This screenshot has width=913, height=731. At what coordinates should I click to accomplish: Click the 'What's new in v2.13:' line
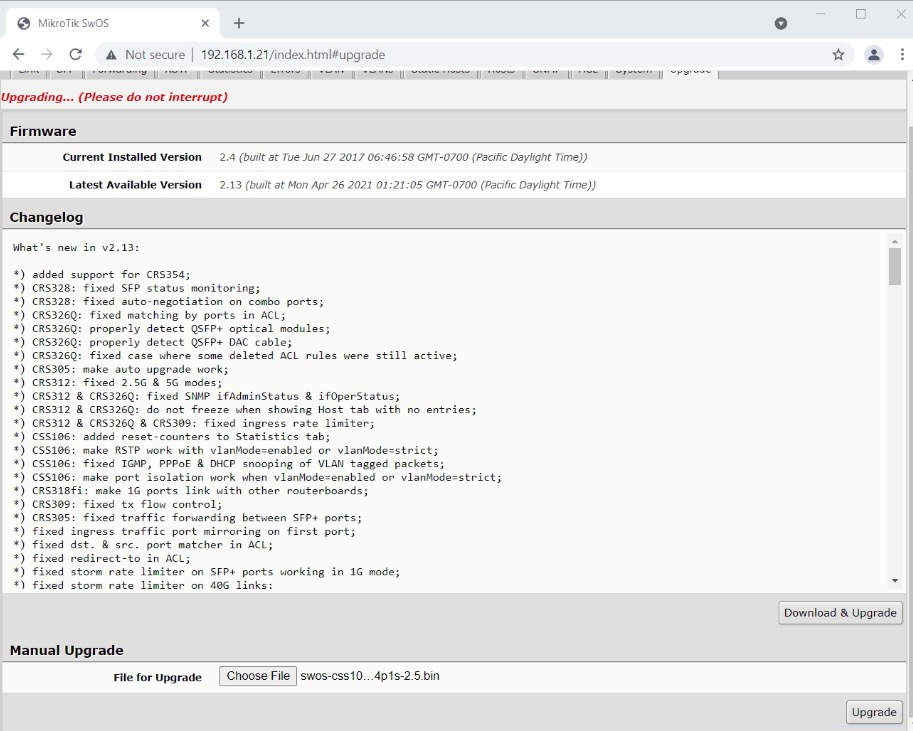[76, 248]
